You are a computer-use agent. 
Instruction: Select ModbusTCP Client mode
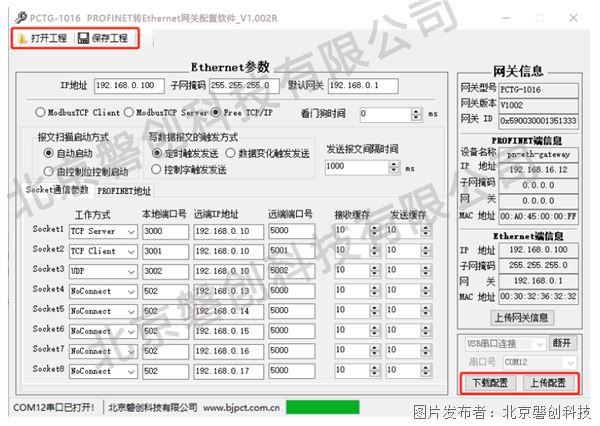(77, 113)
